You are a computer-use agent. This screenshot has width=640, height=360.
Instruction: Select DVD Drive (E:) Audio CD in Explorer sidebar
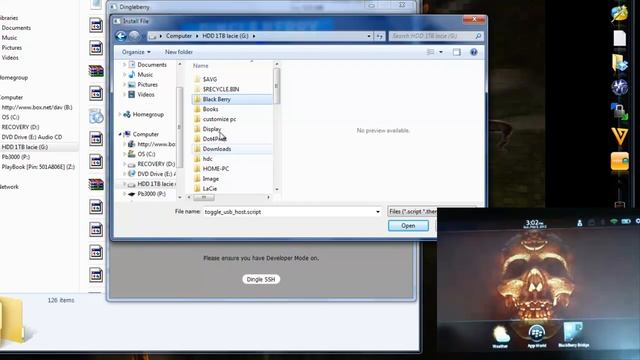click(32, 137)
